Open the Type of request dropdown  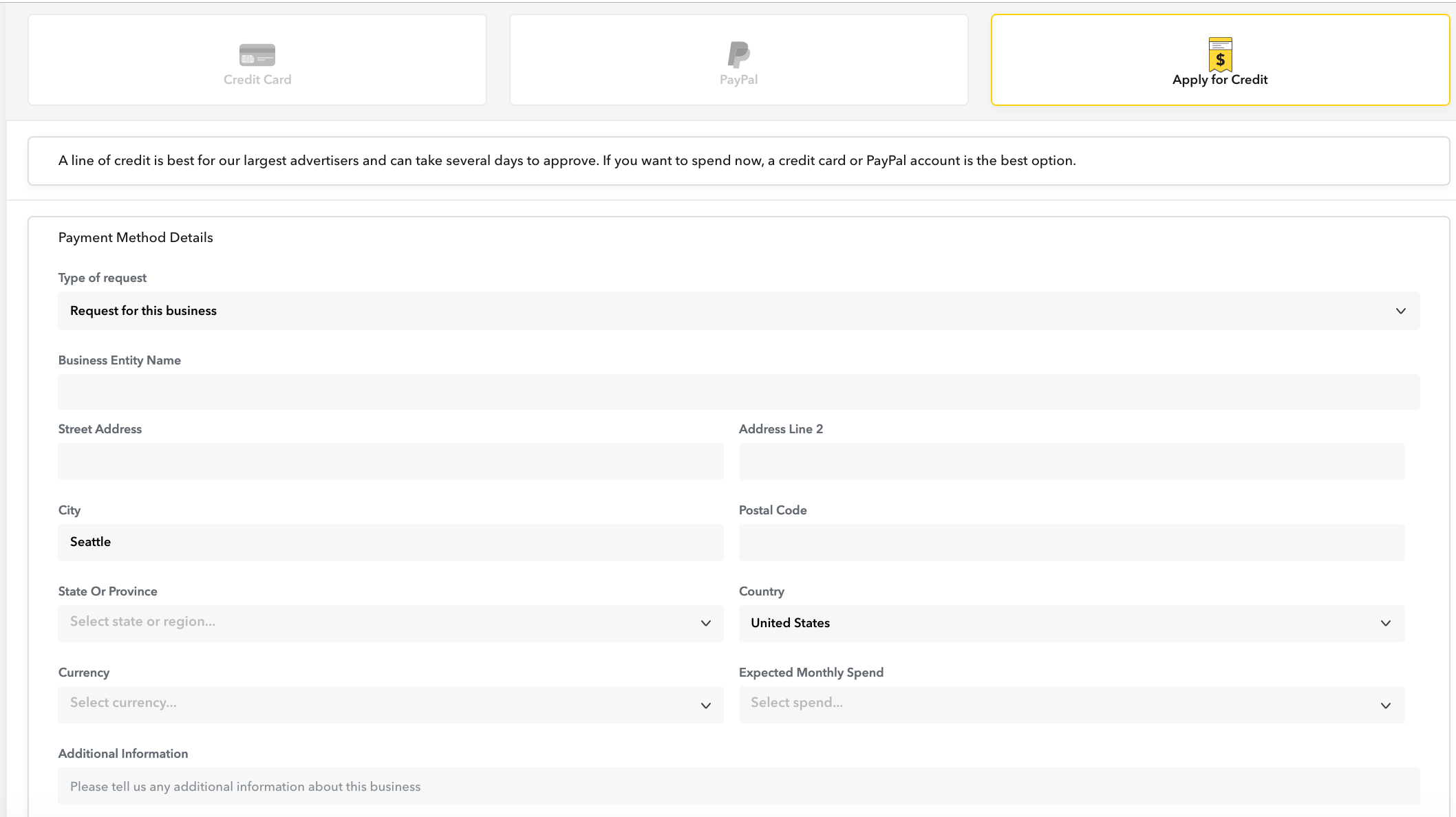click(x=729, y=311)
